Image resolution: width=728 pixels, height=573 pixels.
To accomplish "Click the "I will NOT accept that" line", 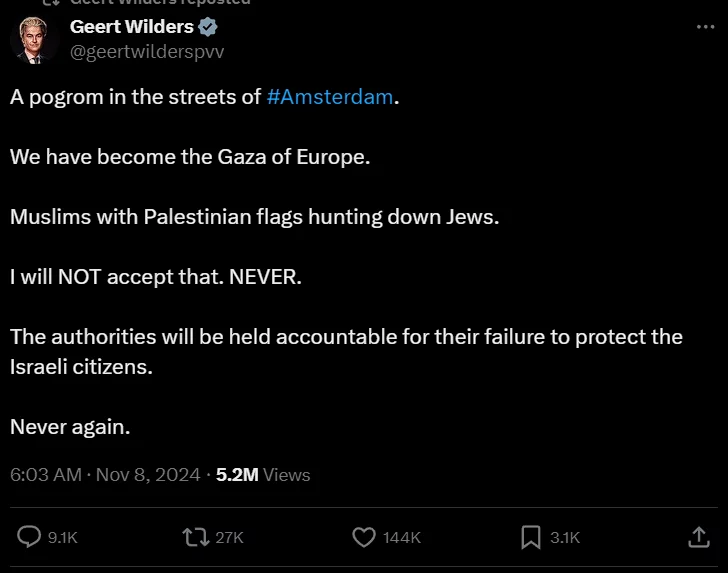I will coord(155,277).
